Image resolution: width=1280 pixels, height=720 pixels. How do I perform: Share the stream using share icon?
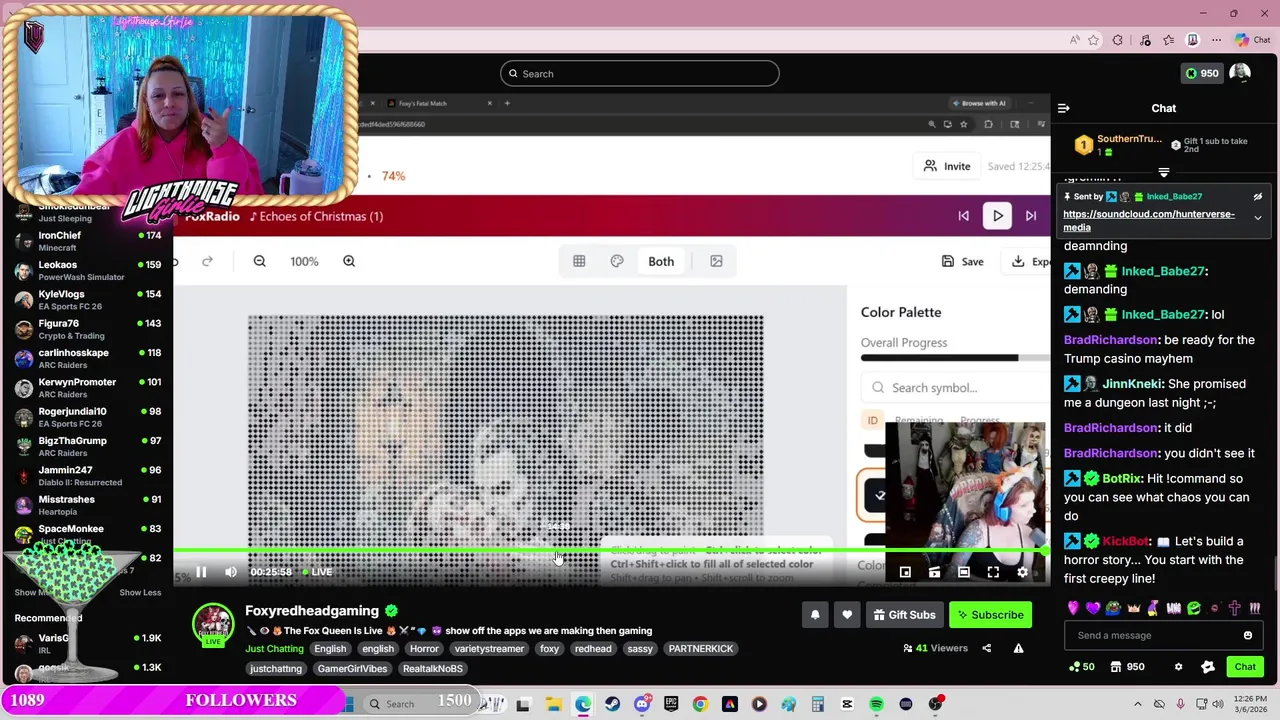(x=986, y=648)
